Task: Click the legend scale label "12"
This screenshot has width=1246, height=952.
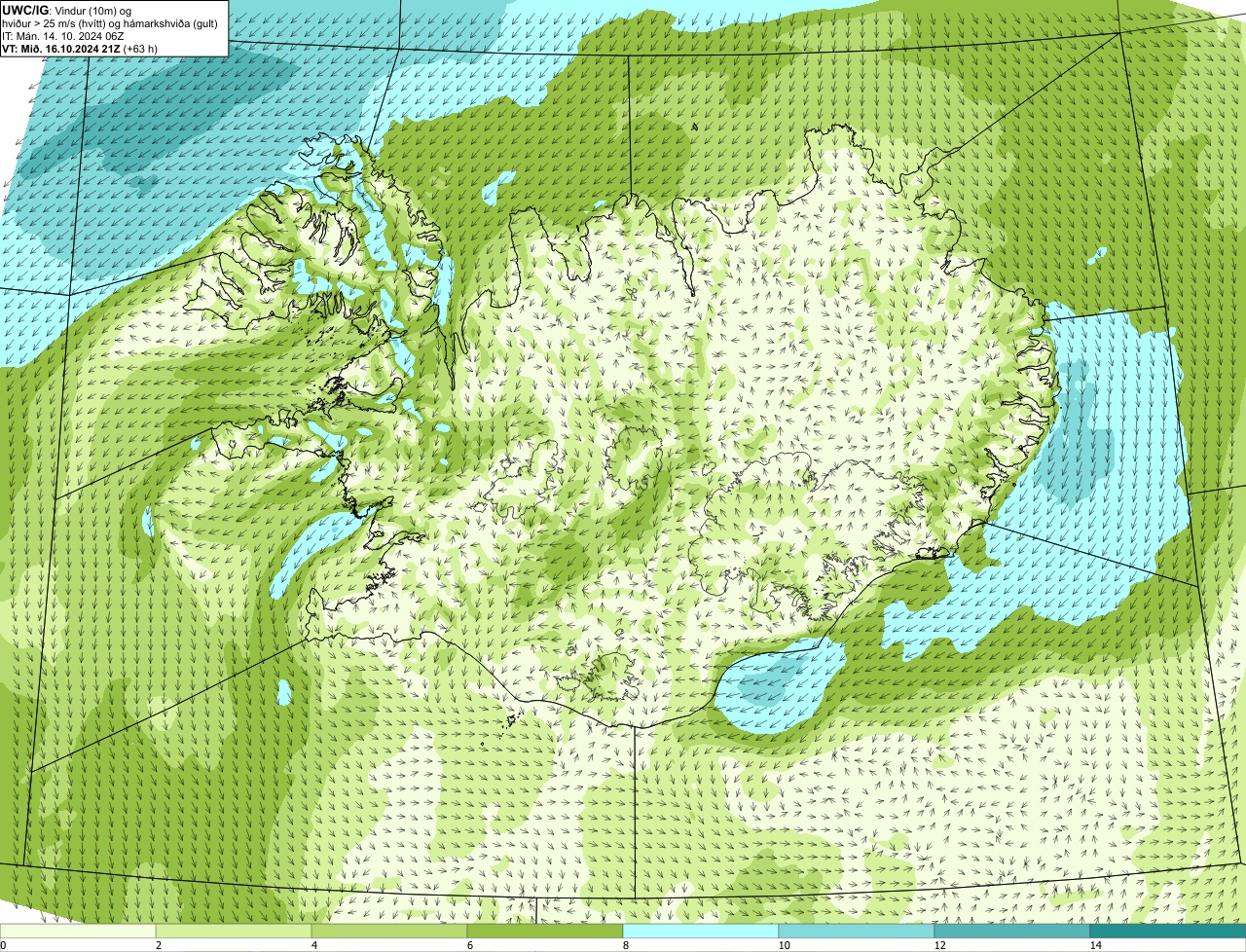Action: point(939,945)
